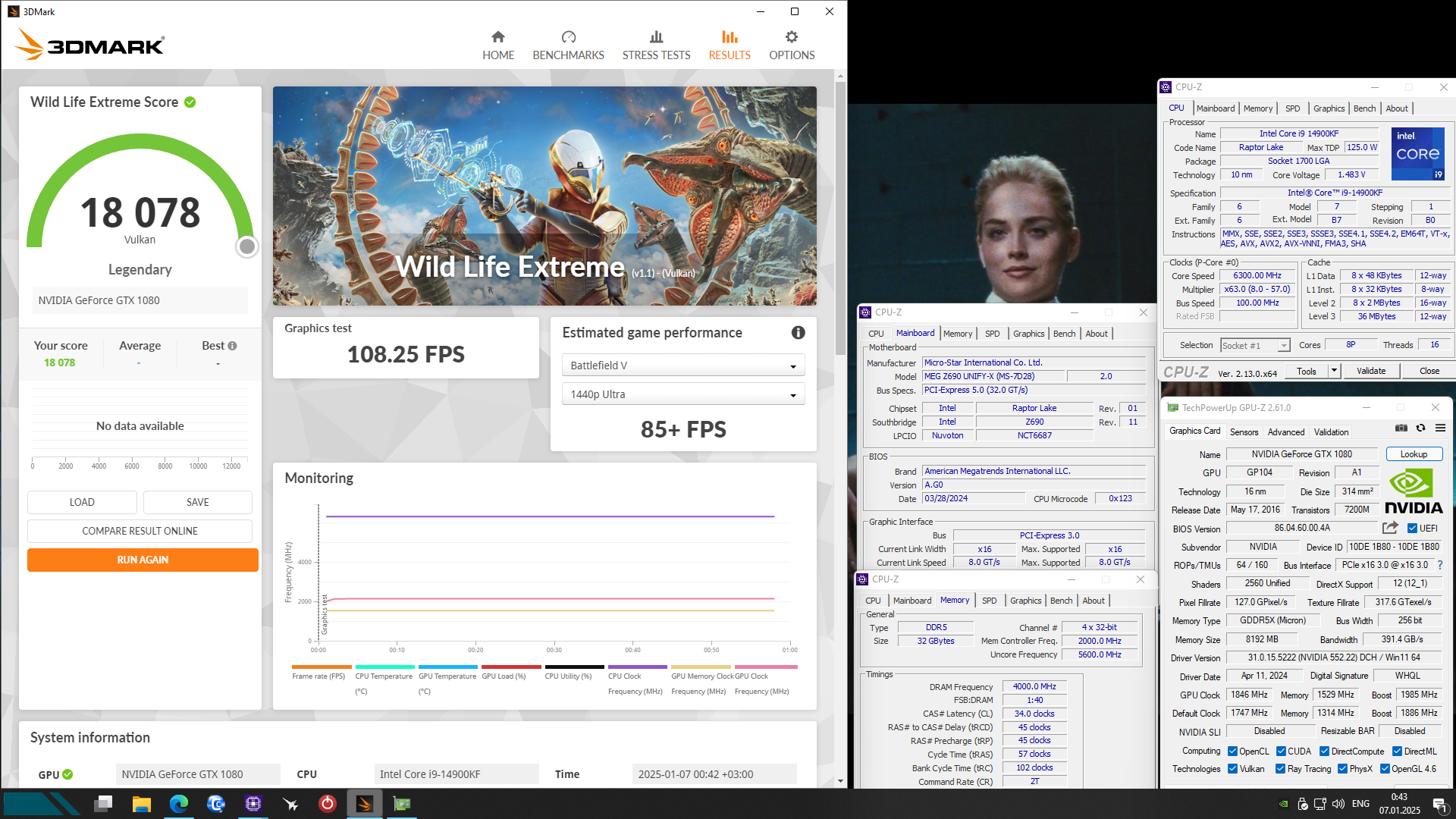
Task: Open the RESULTS page in 3DMark
Action: (730, 45)
